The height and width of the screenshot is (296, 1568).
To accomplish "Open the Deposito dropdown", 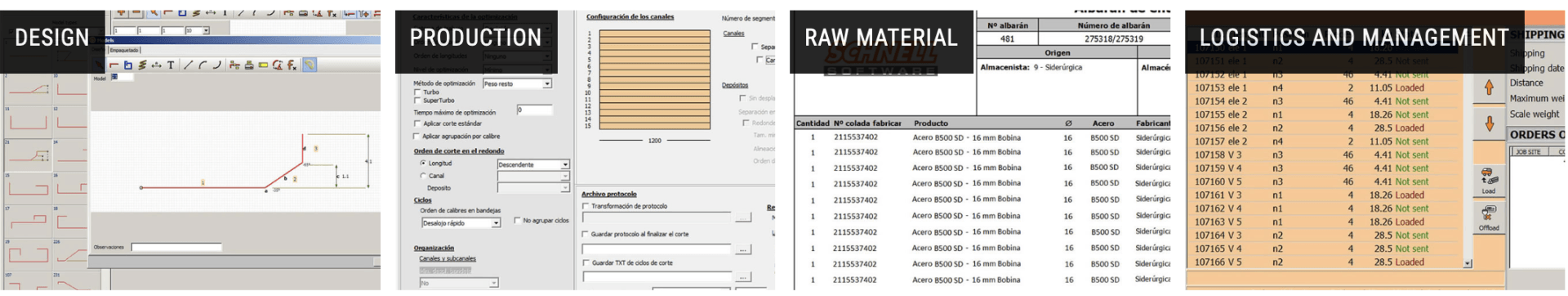I will click(x=533, y=188).
